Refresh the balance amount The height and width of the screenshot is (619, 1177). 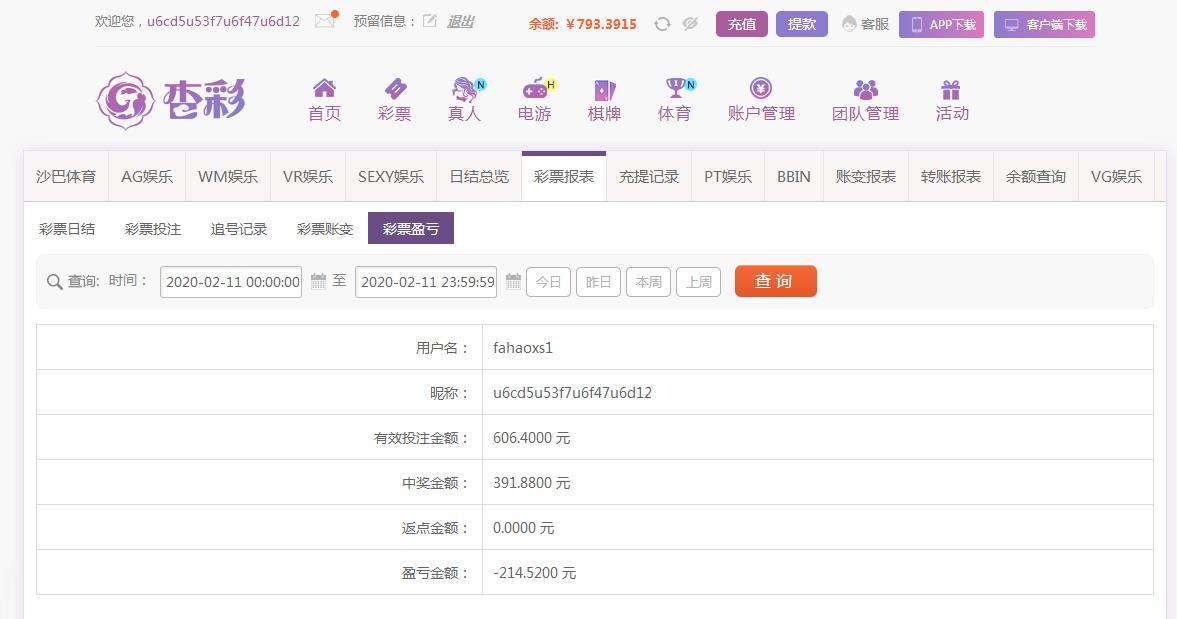point(662,24)
